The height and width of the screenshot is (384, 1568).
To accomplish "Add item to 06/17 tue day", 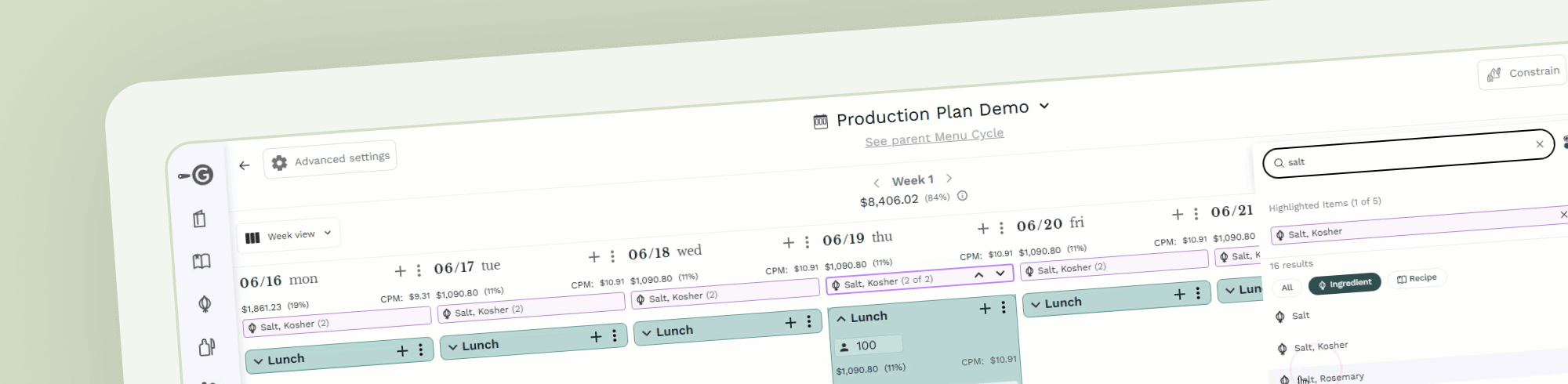I will pyautogui.click(x=594, y=256).
